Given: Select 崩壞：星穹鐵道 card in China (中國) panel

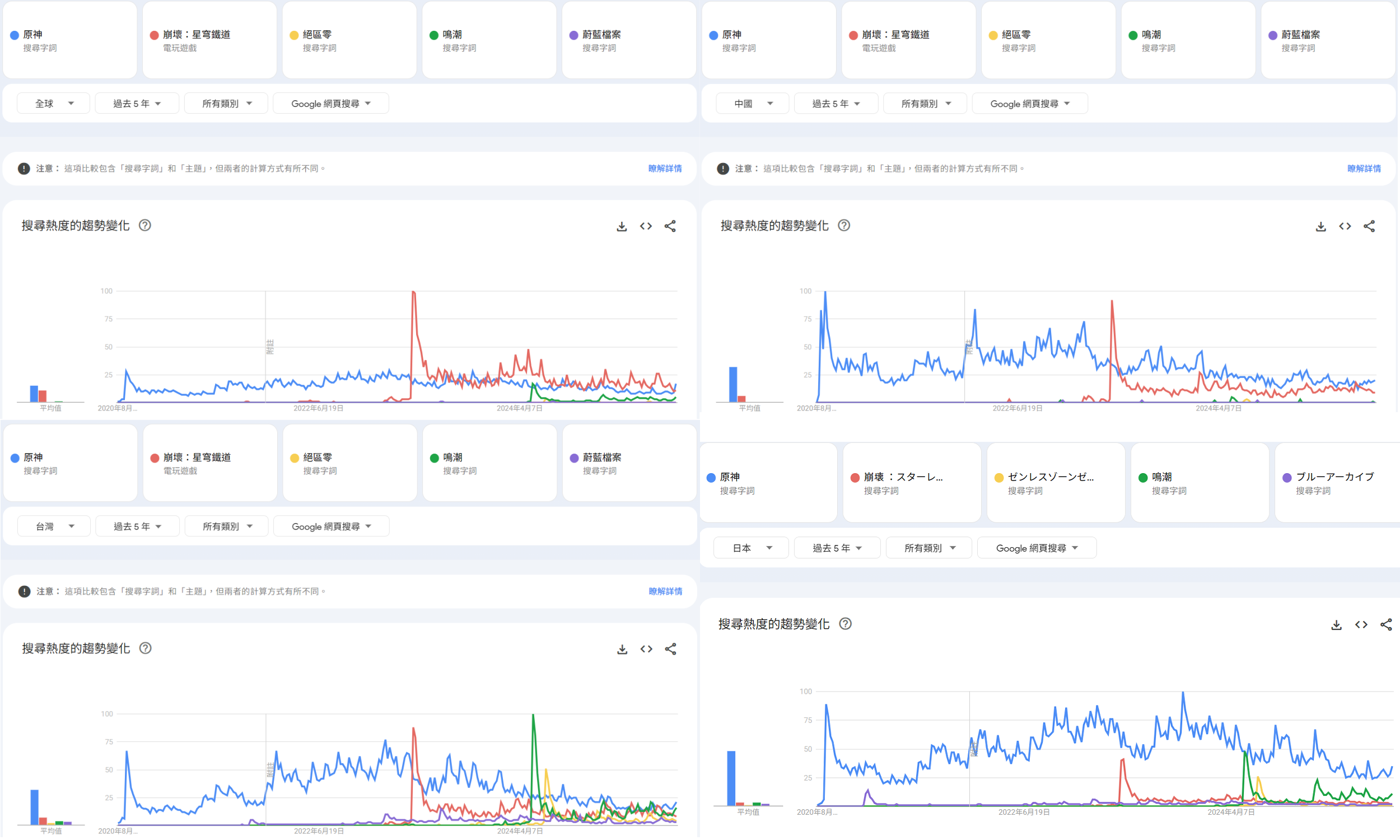Looking at the screenshot, I should tap(908, 40).
